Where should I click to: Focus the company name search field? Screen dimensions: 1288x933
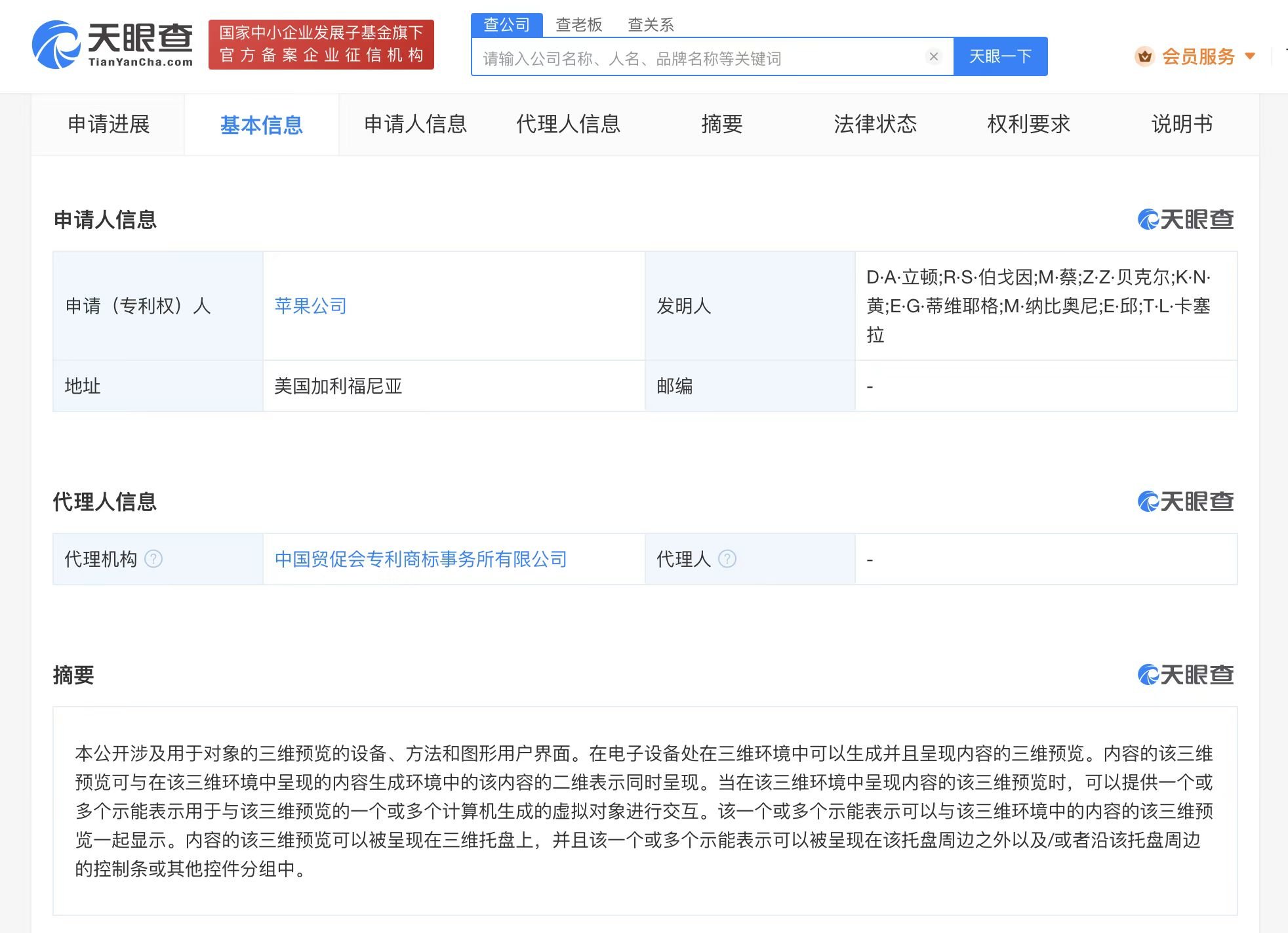tap(698, 58)
